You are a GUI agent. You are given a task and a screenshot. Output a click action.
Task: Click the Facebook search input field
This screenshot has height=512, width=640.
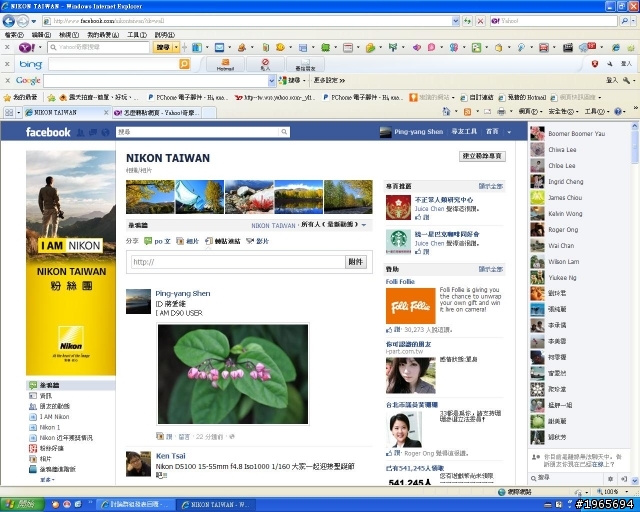[x=198, y=132]
